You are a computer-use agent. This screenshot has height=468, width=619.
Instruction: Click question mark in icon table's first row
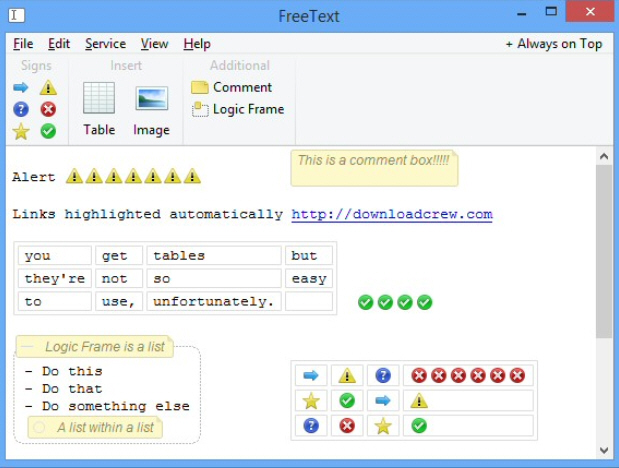coord(383,375)
